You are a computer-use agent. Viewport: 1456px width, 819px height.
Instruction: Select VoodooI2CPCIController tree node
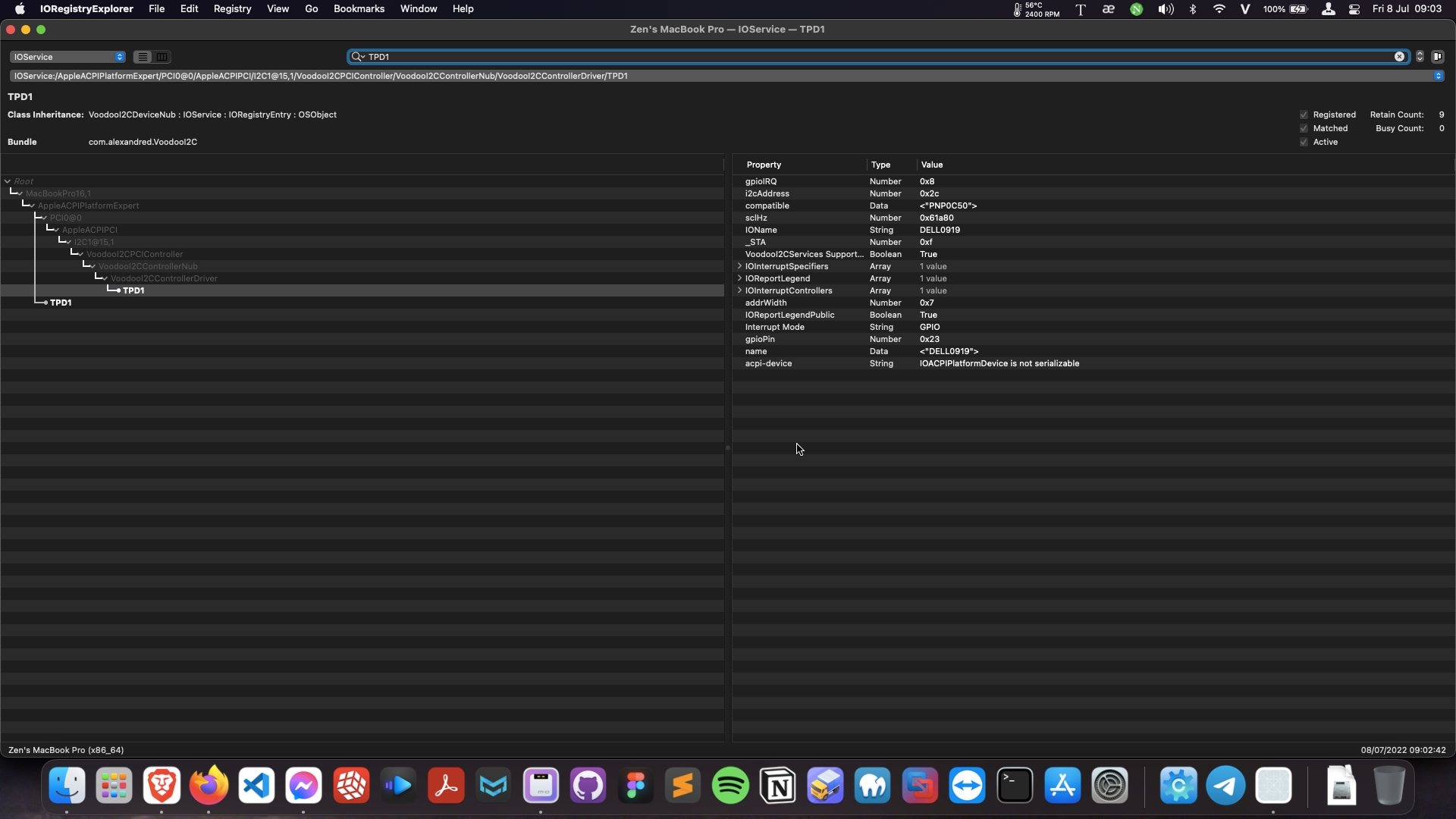click(x=134, y=254)
